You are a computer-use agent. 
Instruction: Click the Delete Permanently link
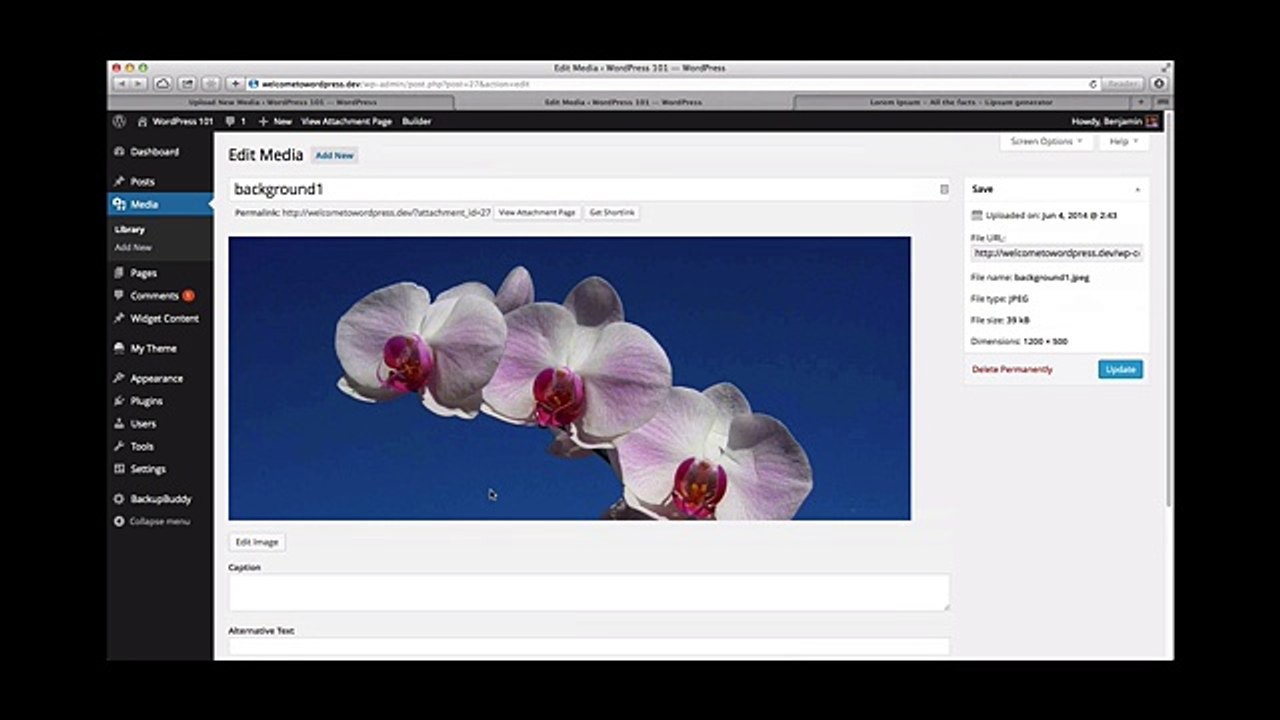[1012, 370]
